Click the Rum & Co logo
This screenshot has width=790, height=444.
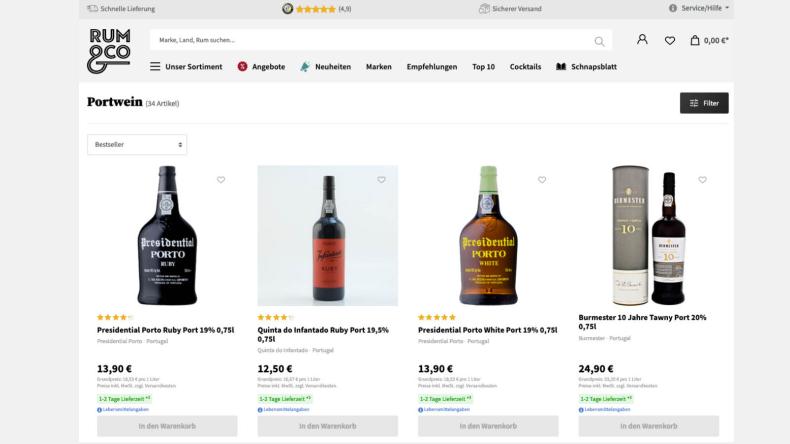tap(109, 51)
